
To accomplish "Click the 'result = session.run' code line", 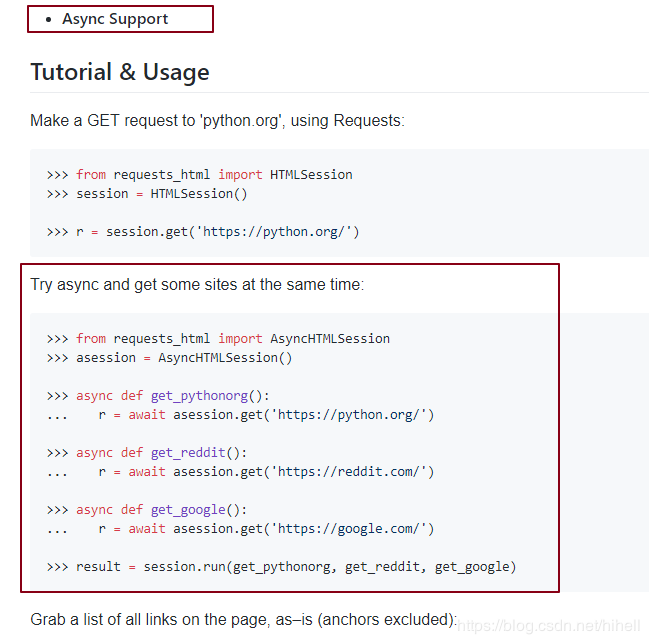I will [281, 567].
